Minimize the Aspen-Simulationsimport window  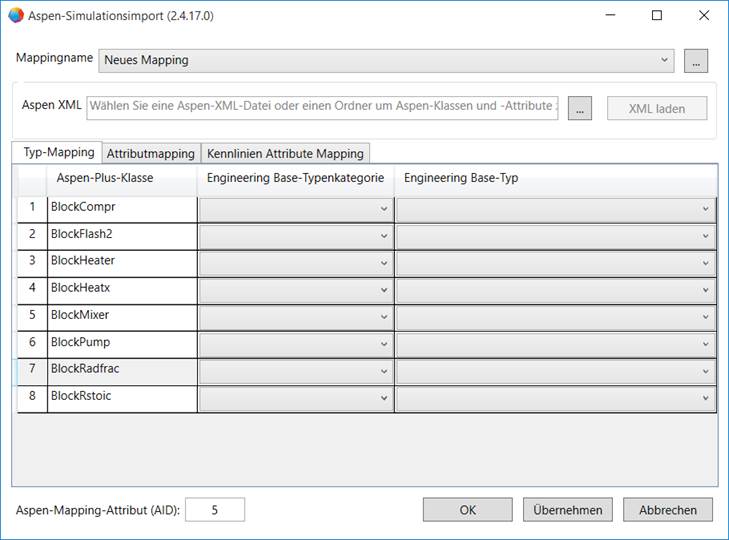click(610, 15)
